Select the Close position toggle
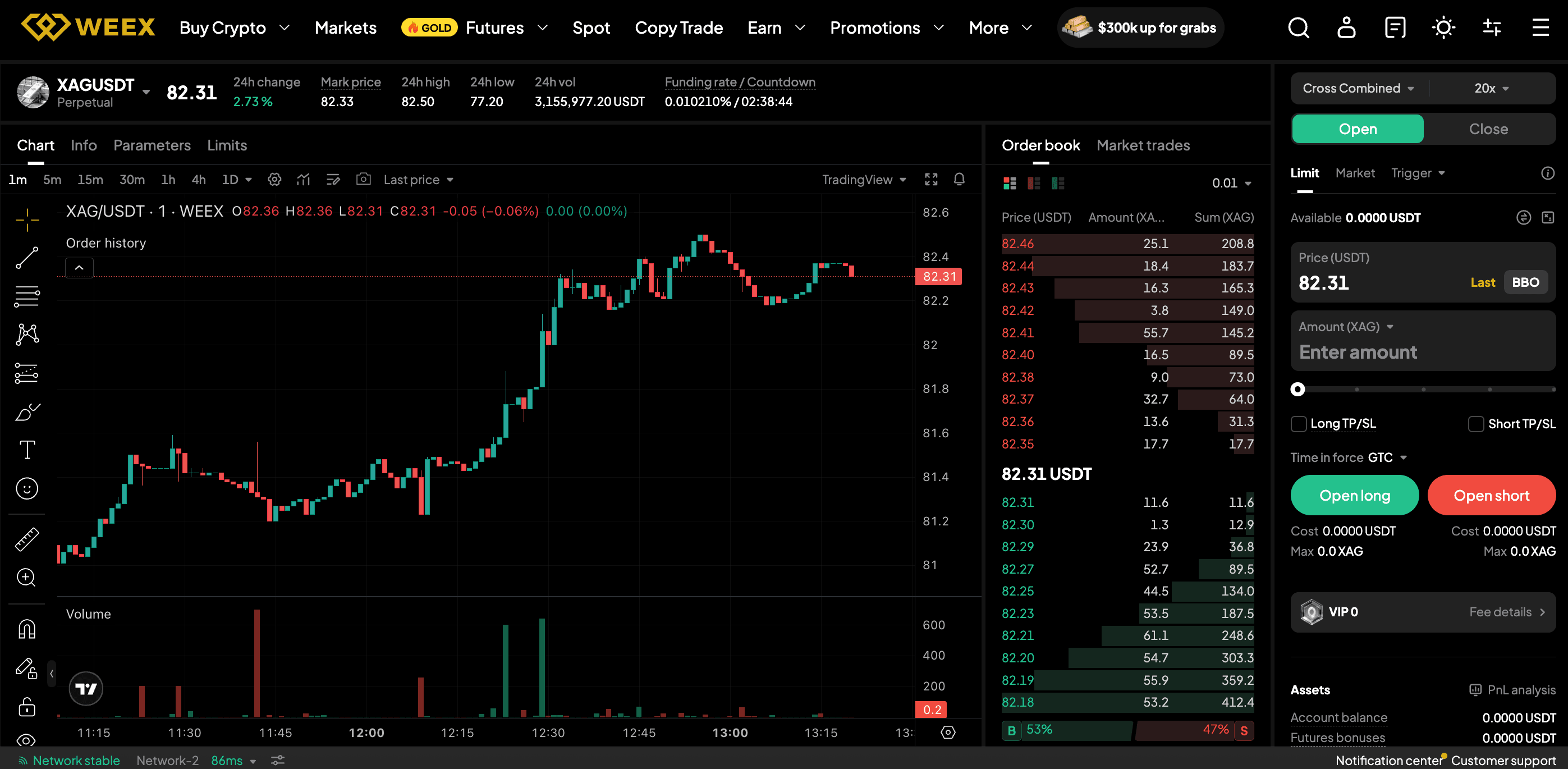Viewport: 1568px width, 769px height. pos(1488,129)
